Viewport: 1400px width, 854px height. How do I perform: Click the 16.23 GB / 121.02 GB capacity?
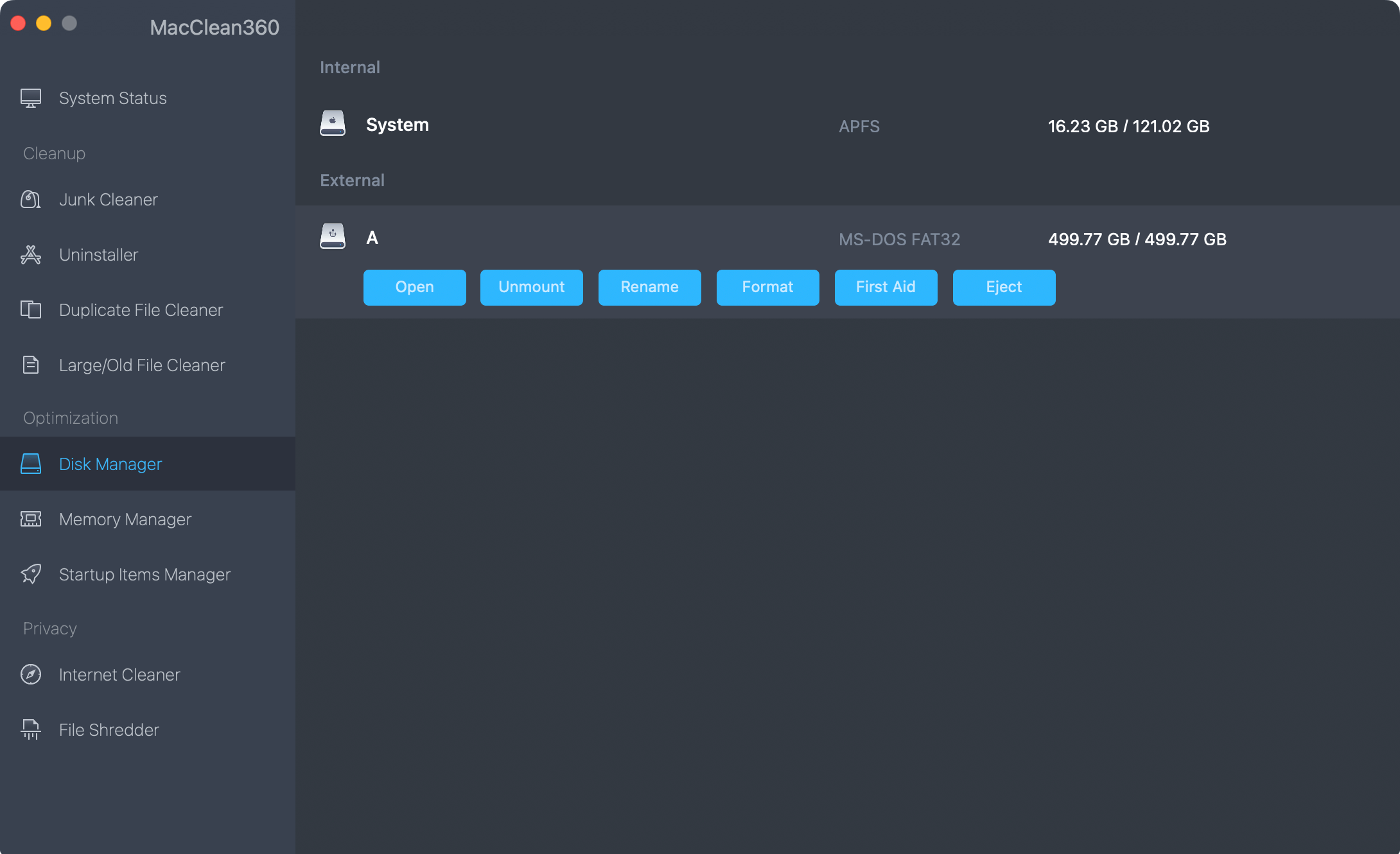pos(1129,126)
